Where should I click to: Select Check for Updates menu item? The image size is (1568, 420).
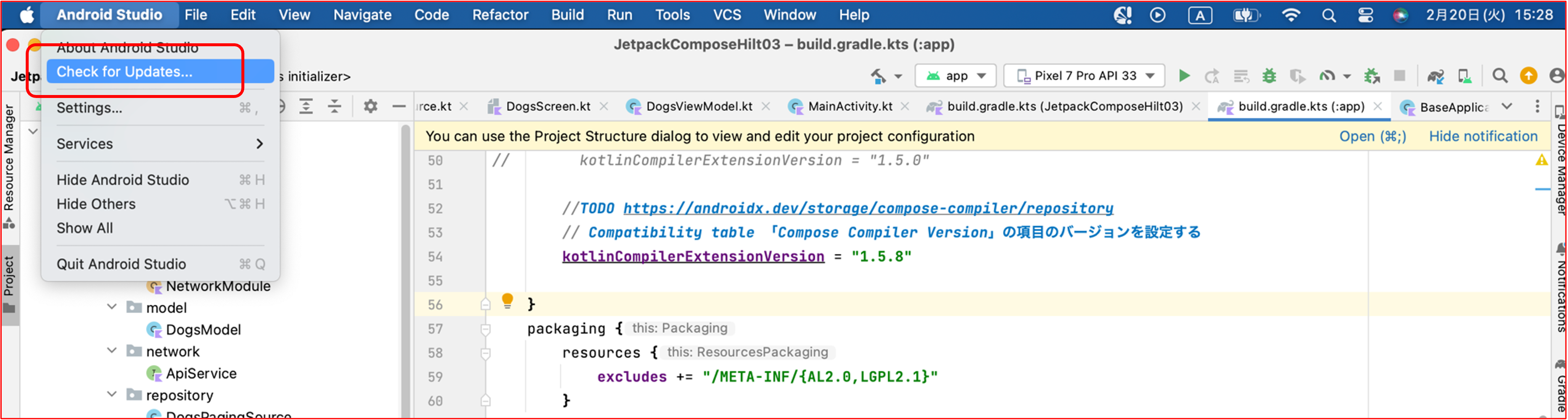(160, 71)
